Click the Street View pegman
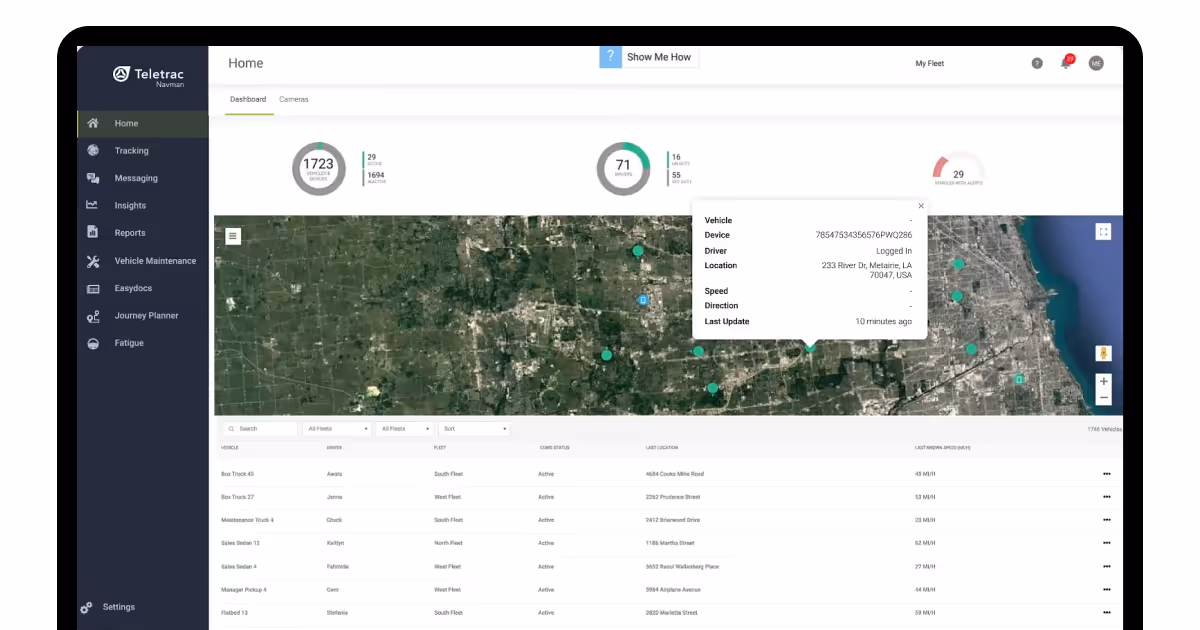Image resolution: width=1200 pixels, height=630 pixels. coord(1104,353)
